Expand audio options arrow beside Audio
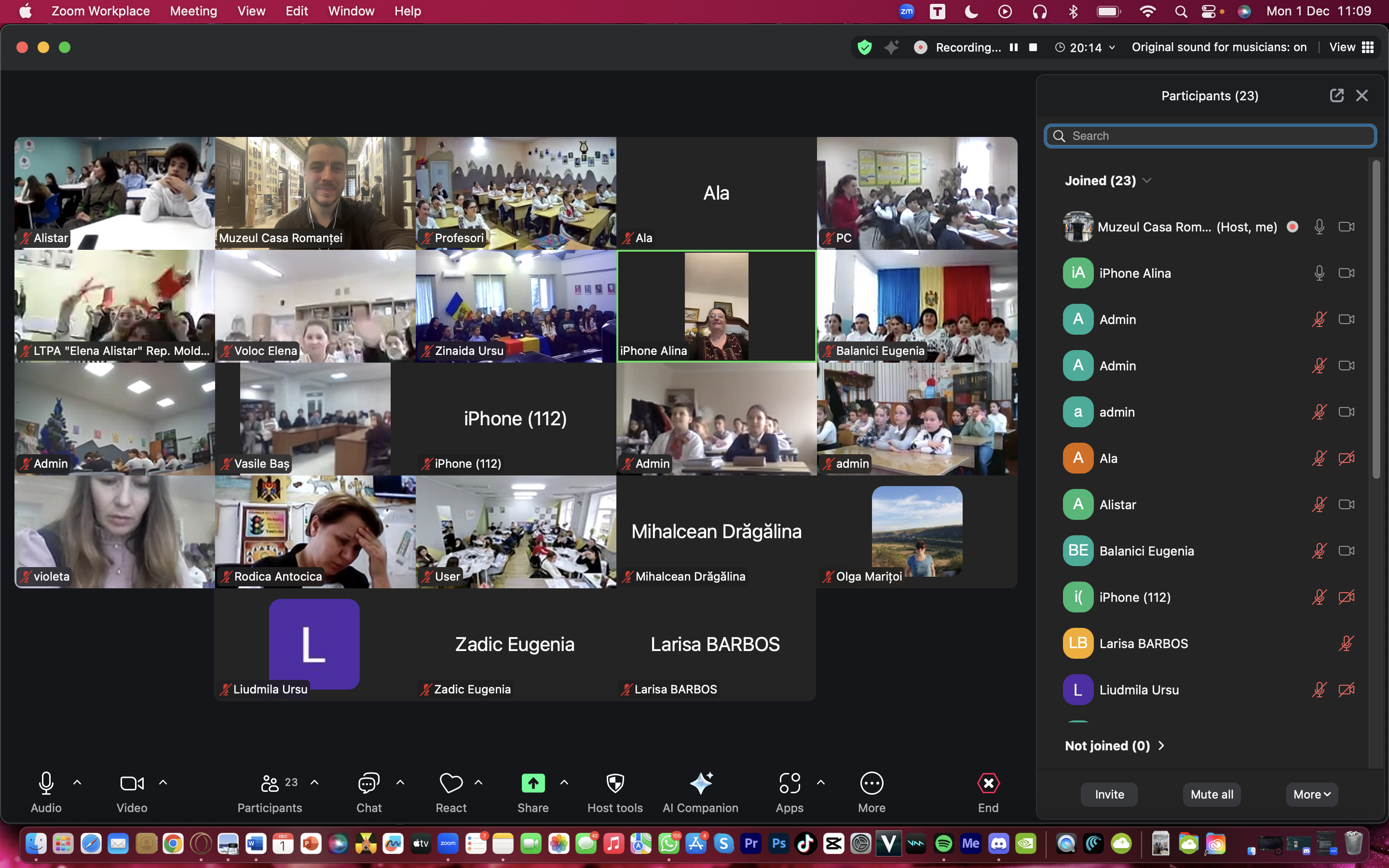This screenshot has width=1389, height=868. 78,783
